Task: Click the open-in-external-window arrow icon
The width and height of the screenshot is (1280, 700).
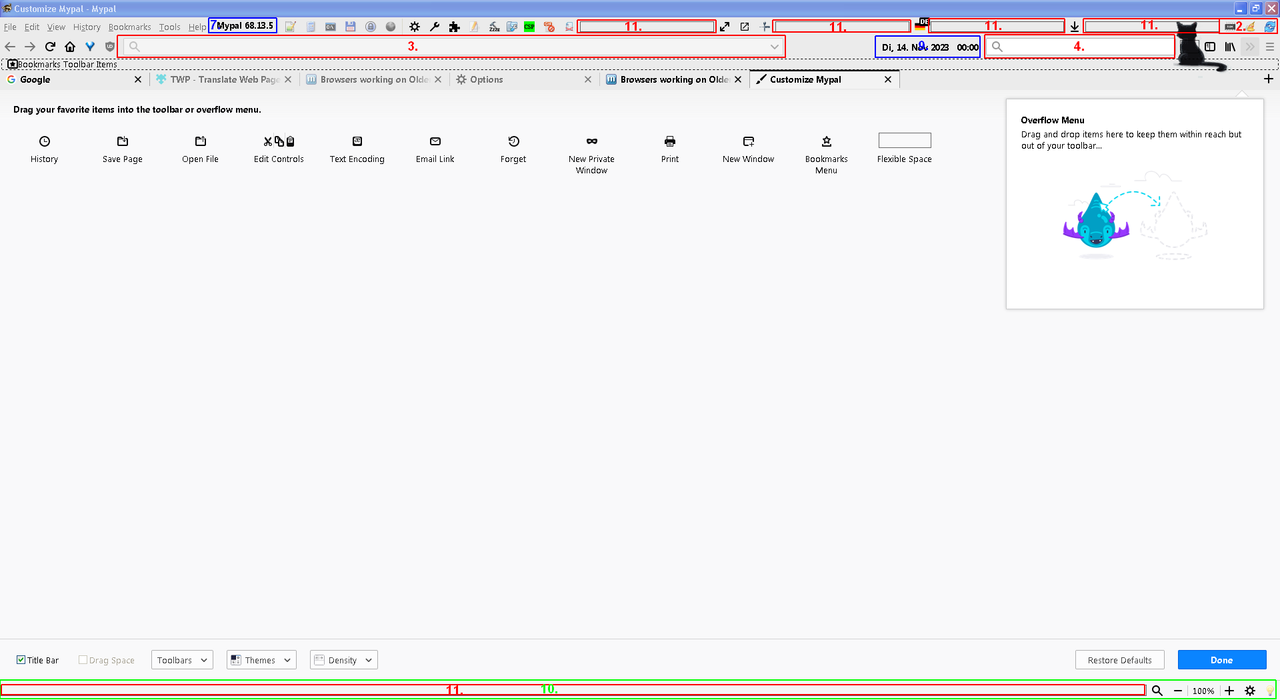Action: coord(745,26)
